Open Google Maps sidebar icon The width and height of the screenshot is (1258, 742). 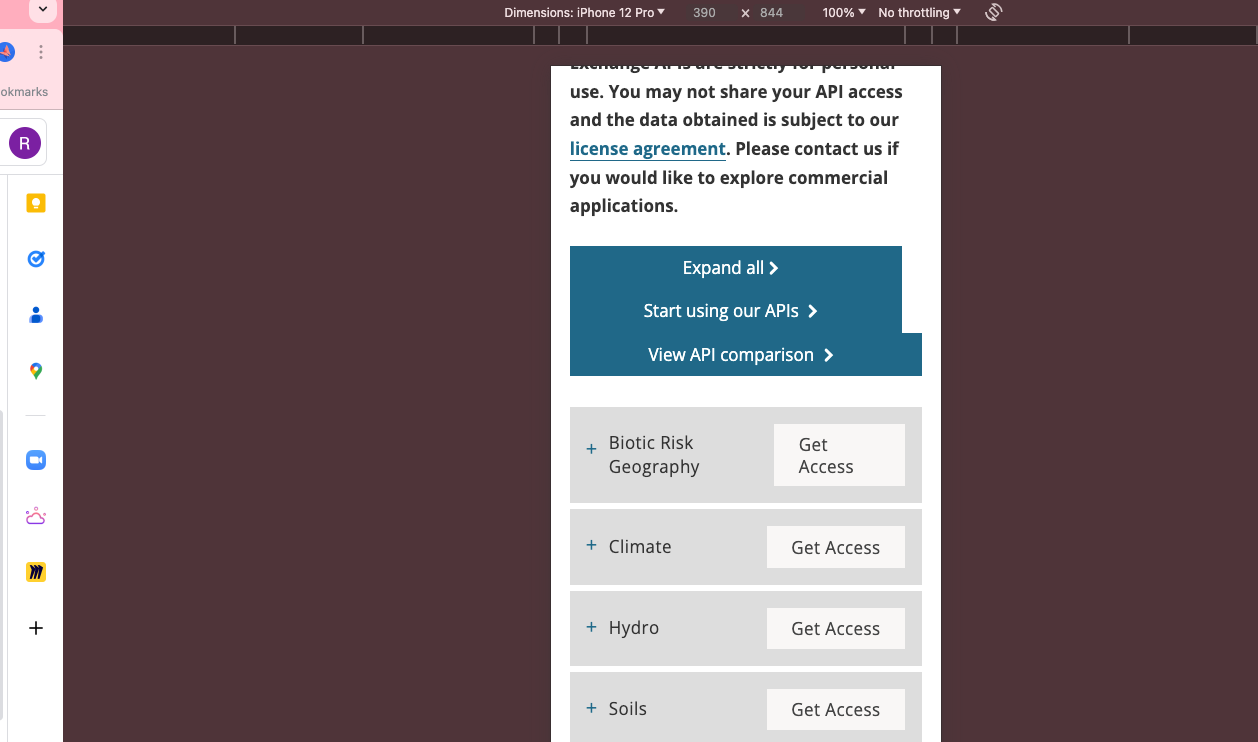pyautogui.click(x=36, y=371)
